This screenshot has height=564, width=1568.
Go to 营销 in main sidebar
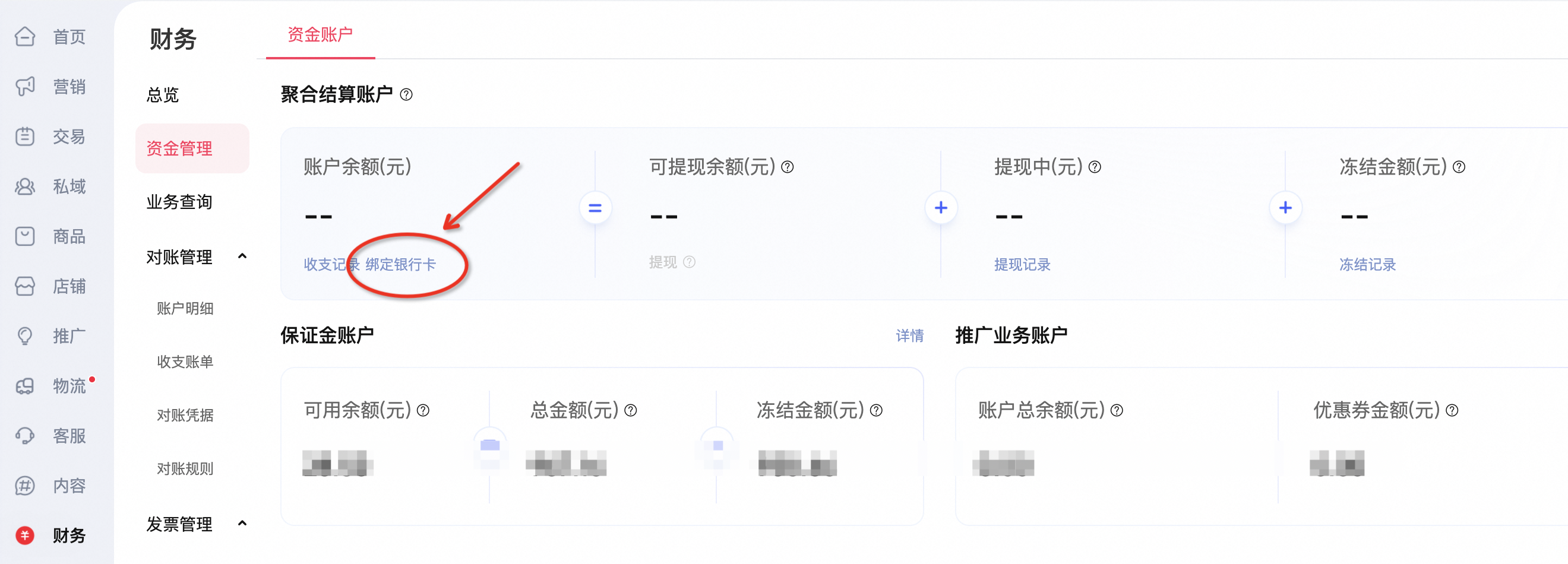[x=69, y=87]
